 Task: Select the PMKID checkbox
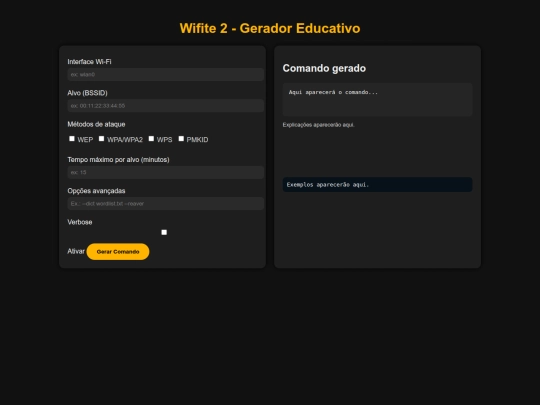(x=181, y=138)
